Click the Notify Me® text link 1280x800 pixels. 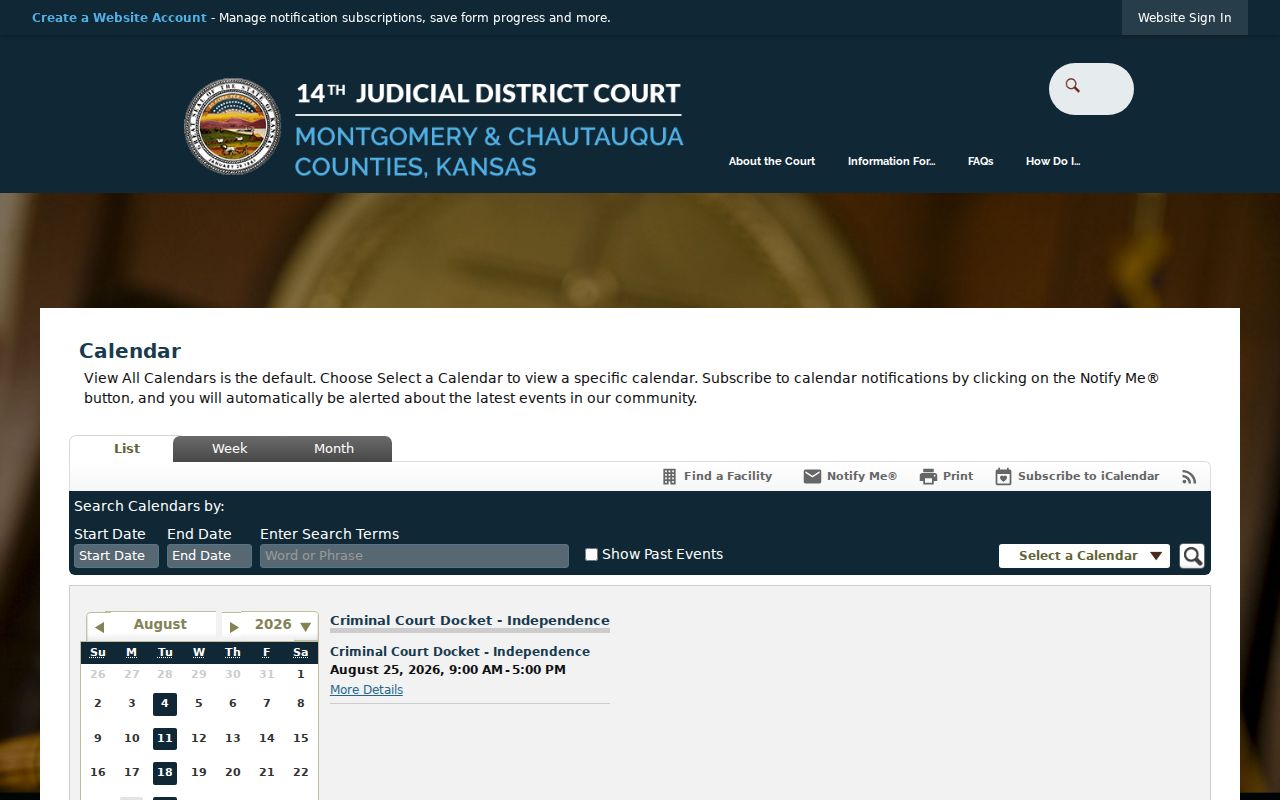[862, 476]
